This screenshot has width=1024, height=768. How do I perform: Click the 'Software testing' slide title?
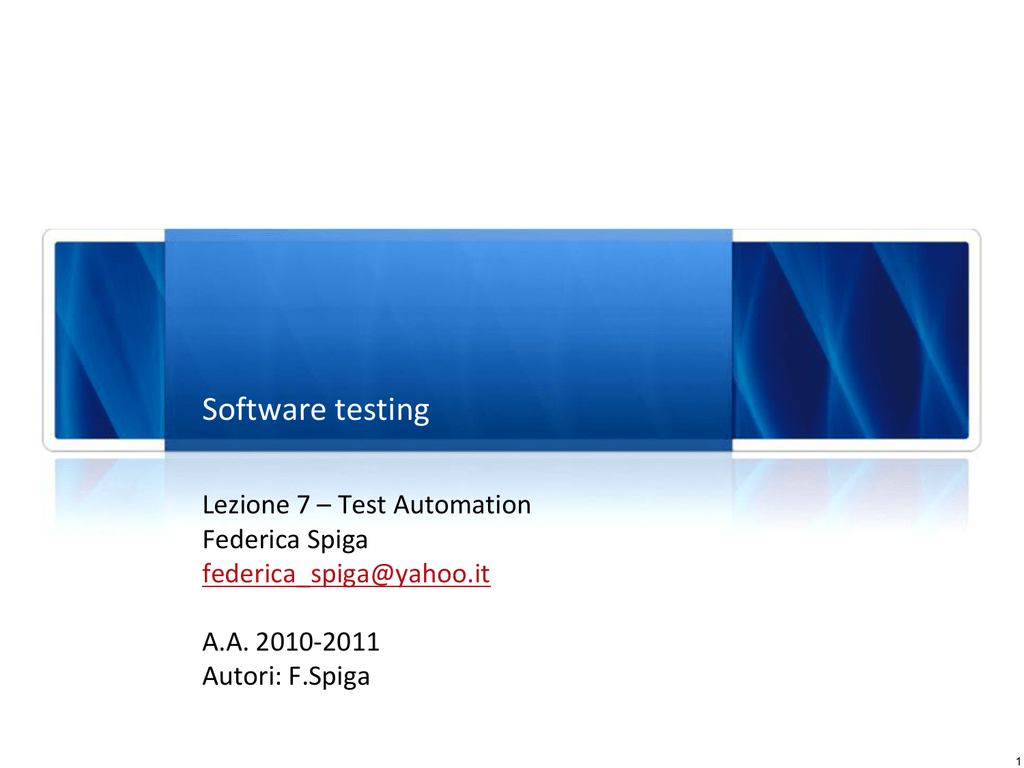(315, 410)
